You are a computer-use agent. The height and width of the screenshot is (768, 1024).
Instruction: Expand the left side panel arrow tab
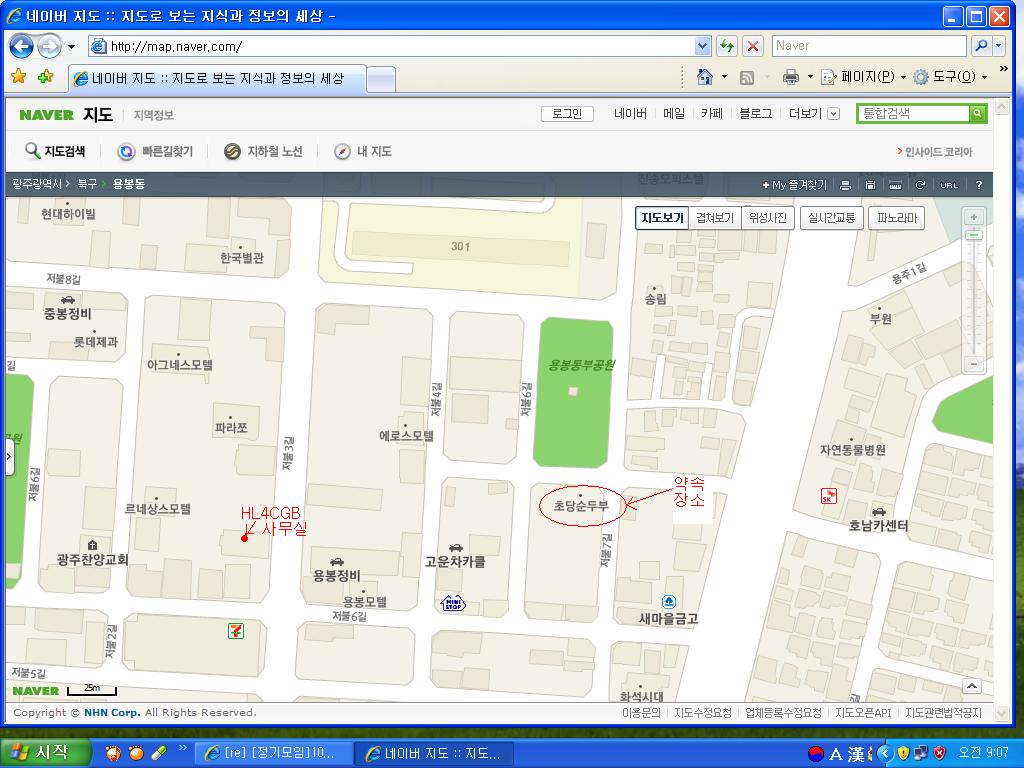click(x=9, y=456)
